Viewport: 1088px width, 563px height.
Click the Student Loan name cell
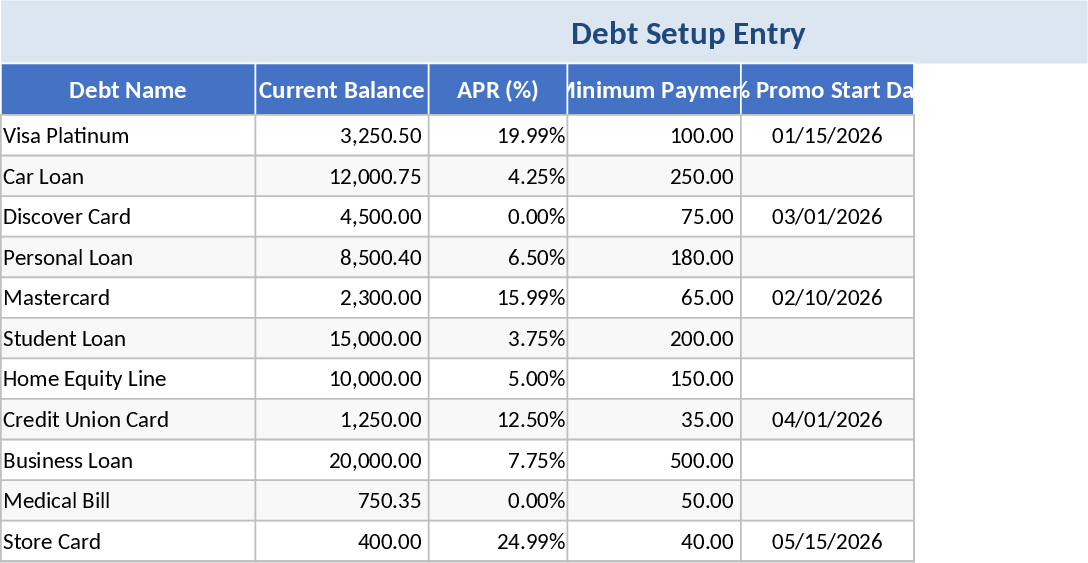click(x=128, y=339)
